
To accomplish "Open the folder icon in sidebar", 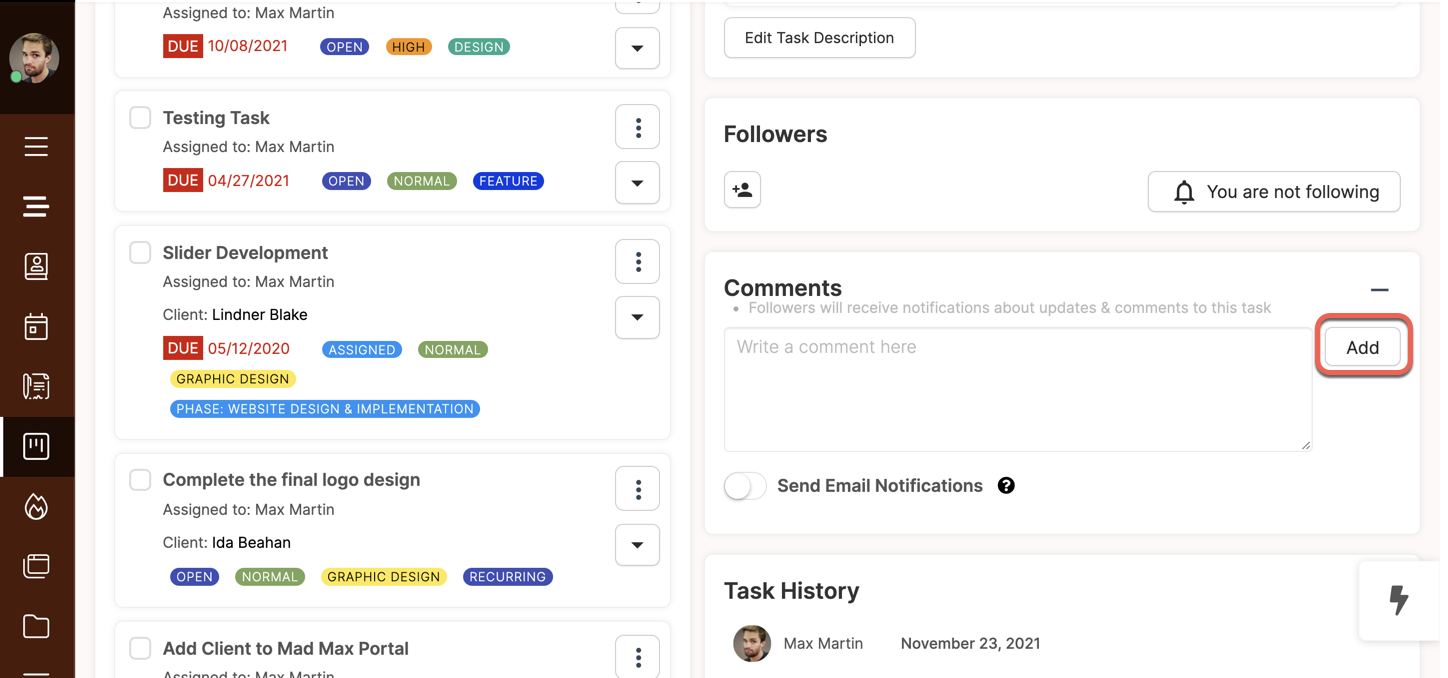I will [36, 626].
